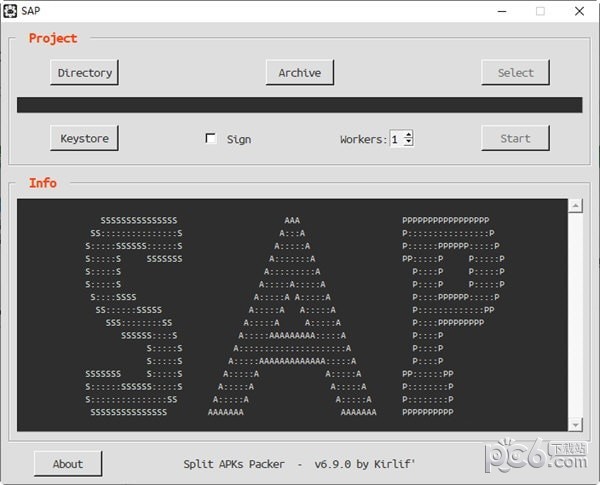
Task: Minimize the SAP window
Action: click(502, 11)
